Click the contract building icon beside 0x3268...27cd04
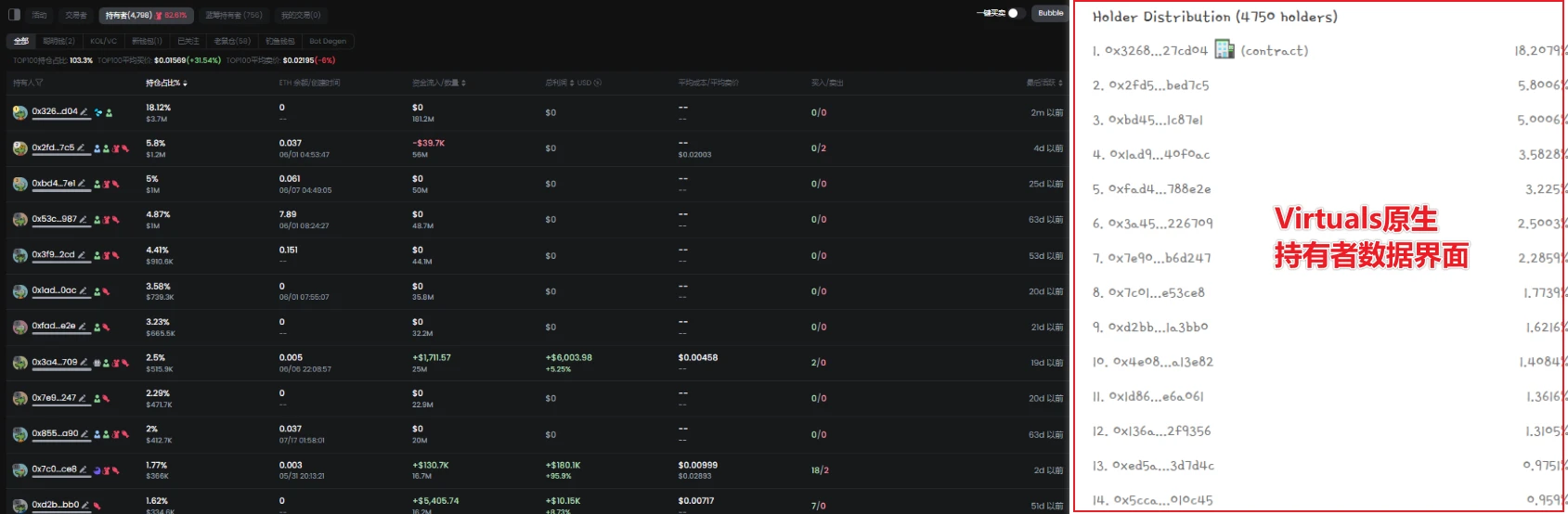Viewport: 1568px width, 514px height. 1225,50
